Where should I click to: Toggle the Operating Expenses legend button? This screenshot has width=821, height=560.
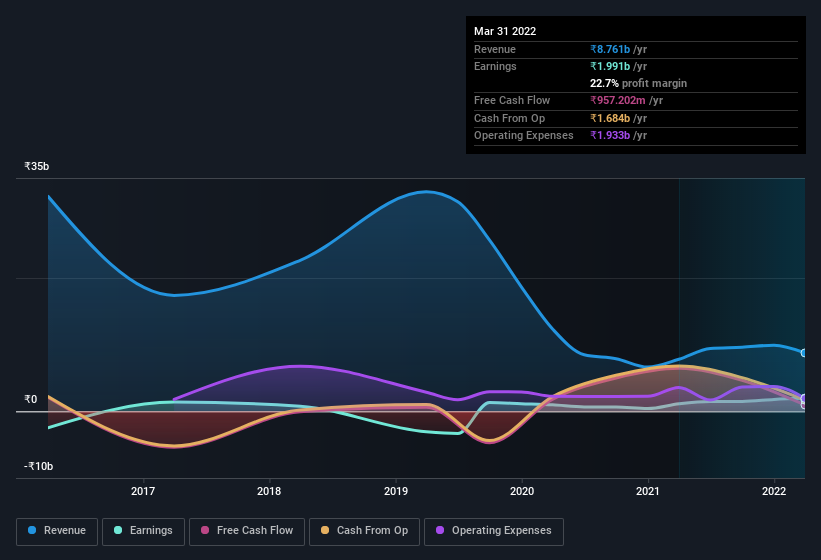click(x=493, y=531)
